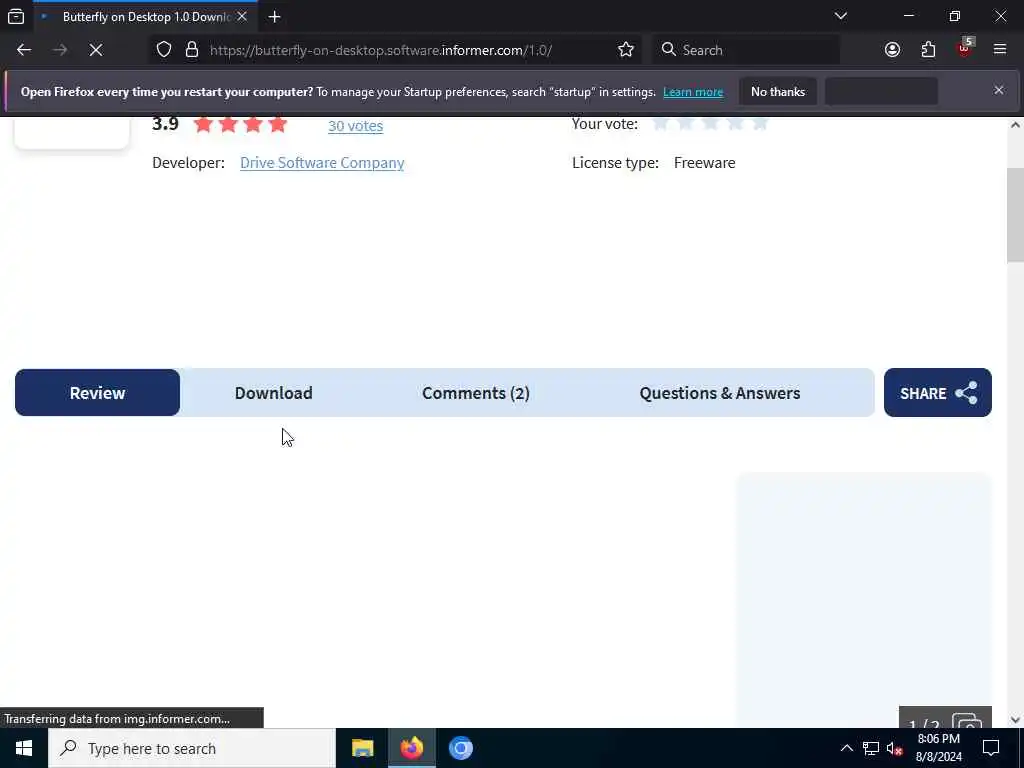Open the tracking protection shield icon
This screenshot has height=768, width=1024.
[x=164, y=50]
